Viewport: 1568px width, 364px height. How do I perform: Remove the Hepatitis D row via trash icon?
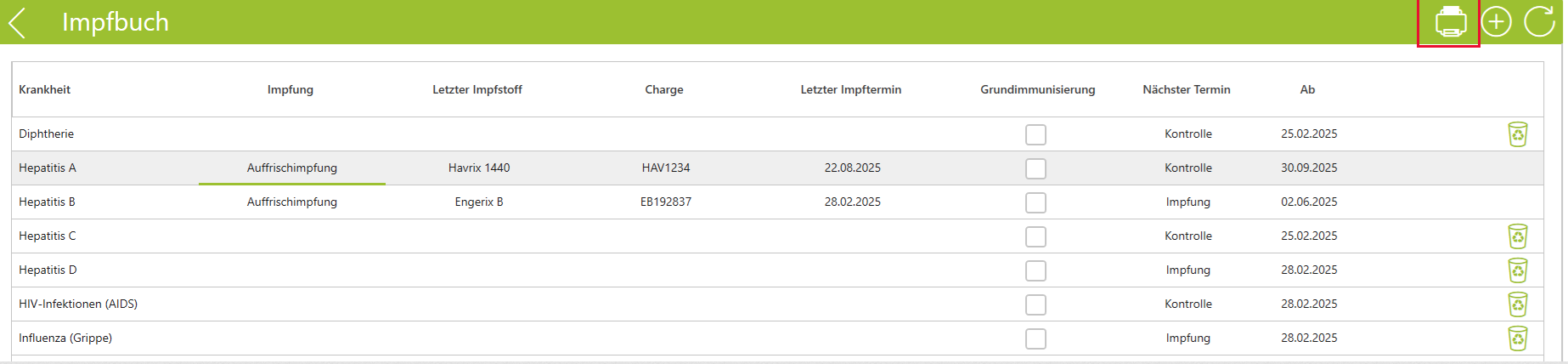(1518, 270)
